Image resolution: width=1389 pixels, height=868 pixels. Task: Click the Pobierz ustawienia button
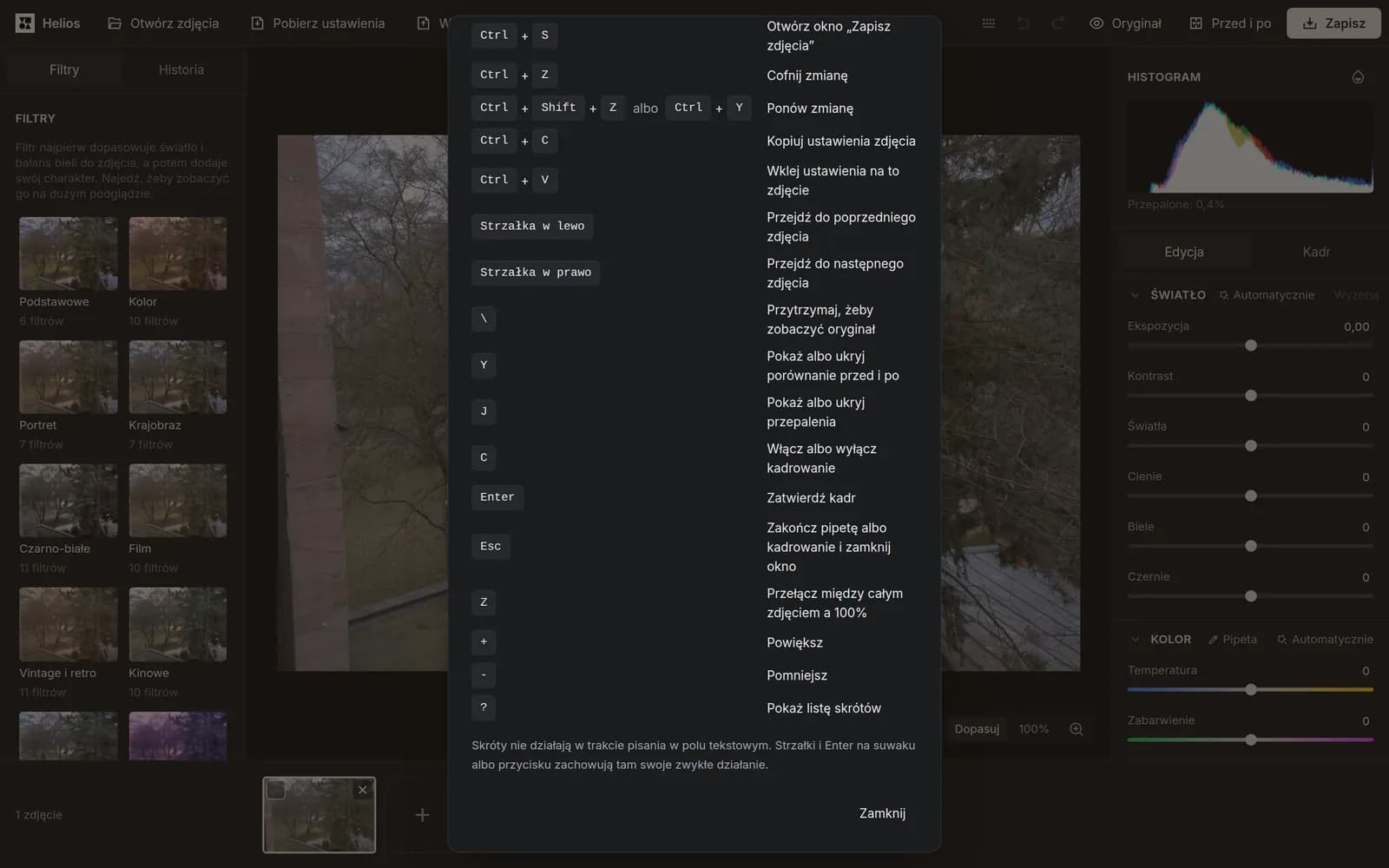click(x=318, y=23)
